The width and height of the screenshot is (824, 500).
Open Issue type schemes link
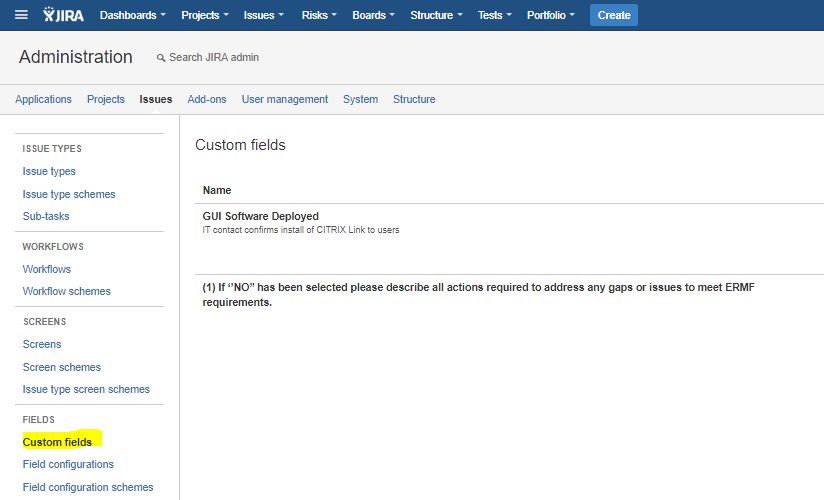click(x=69, y=194)
